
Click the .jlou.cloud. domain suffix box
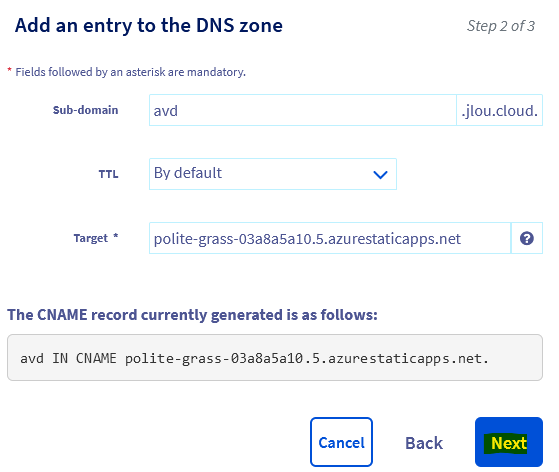(x=499, y=110)
